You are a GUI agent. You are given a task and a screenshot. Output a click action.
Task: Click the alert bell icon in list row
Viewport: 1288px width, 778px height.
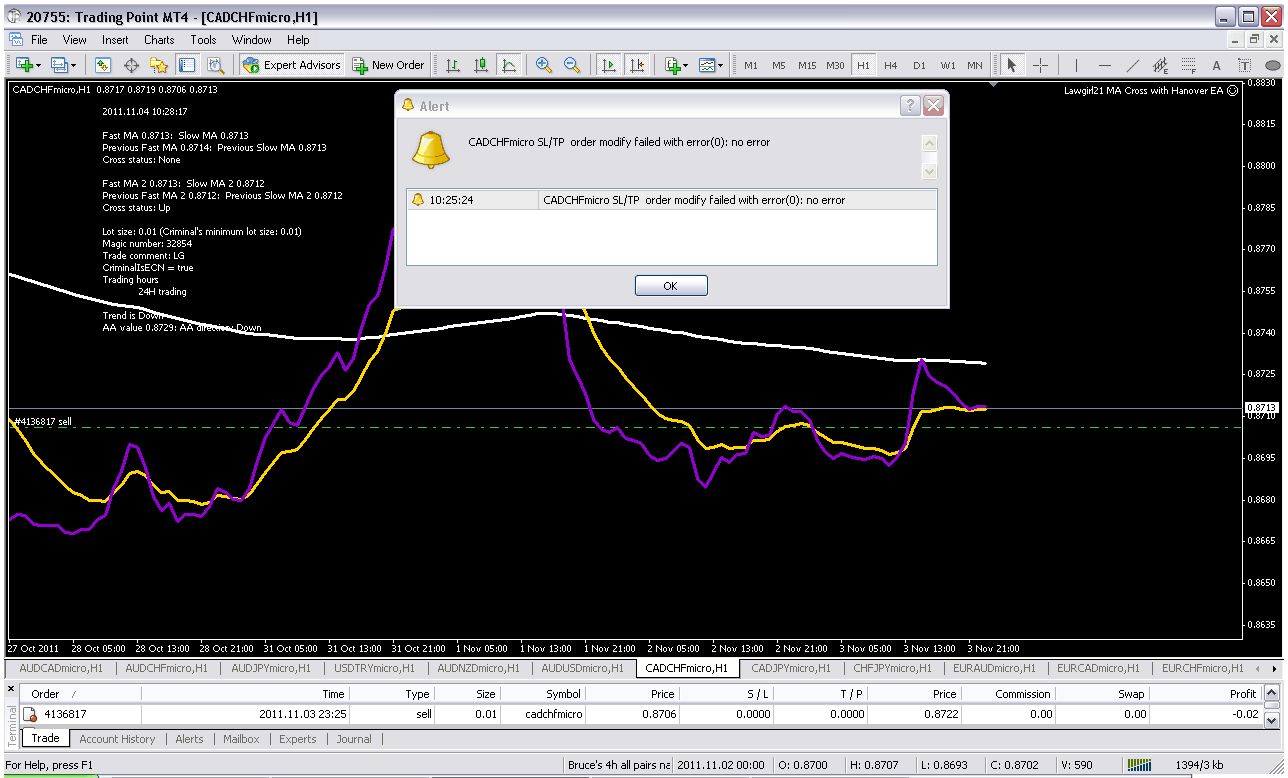click(x=418, y=200)
